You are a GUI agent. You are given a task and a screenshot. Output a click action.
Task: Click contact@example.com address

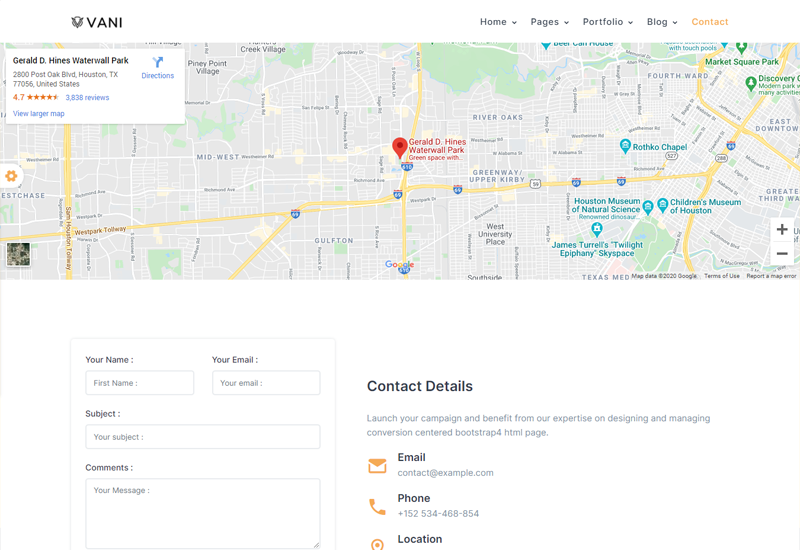(445, 473)
